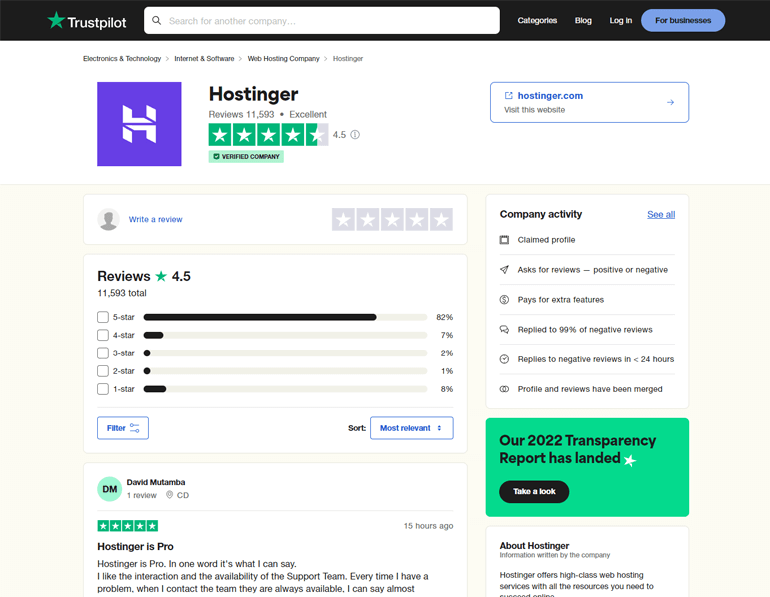Open Blog in the top navigation
This screenshot has width=770, height=597.
click(583, 21)
